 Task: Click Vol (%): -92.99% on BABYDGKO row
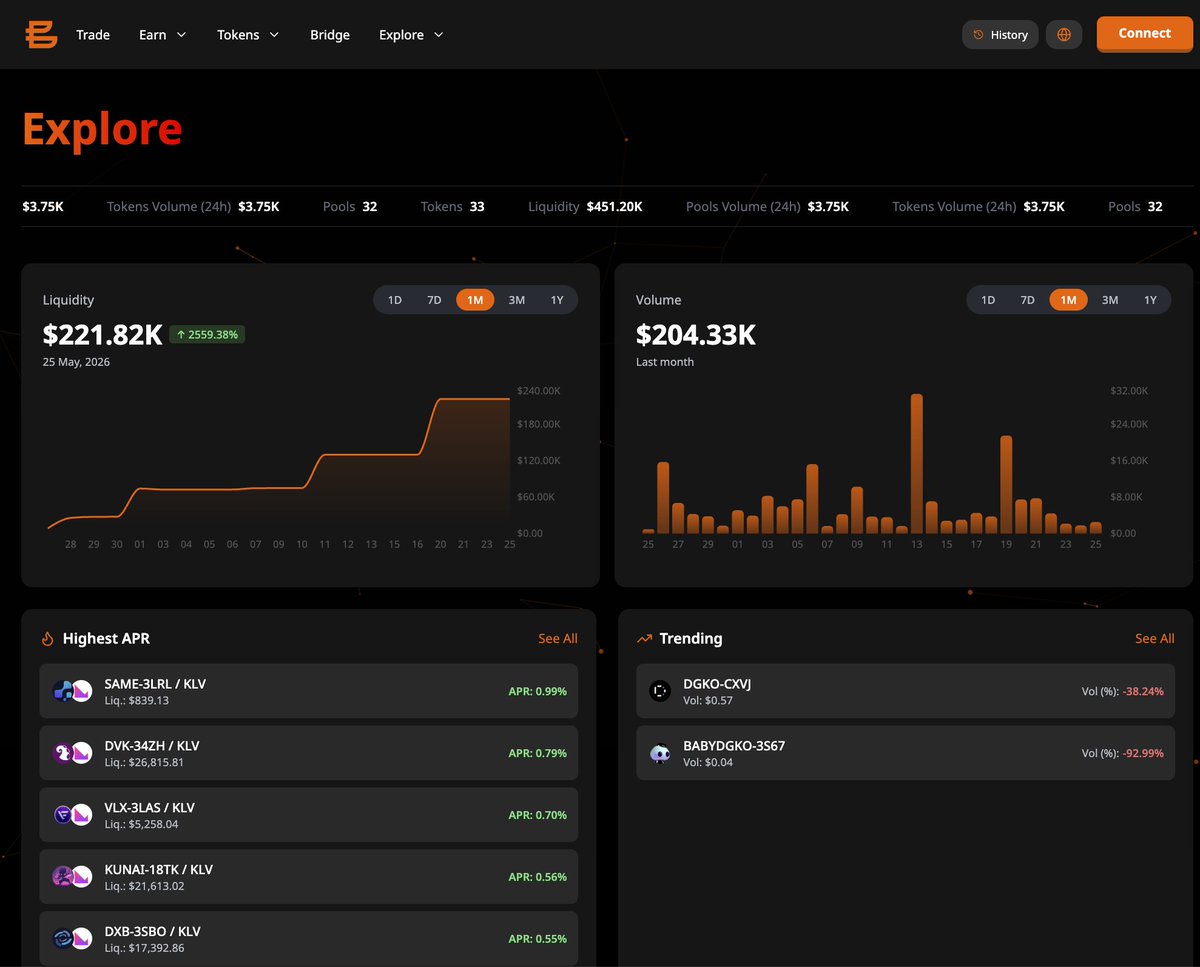[1123, 753]
